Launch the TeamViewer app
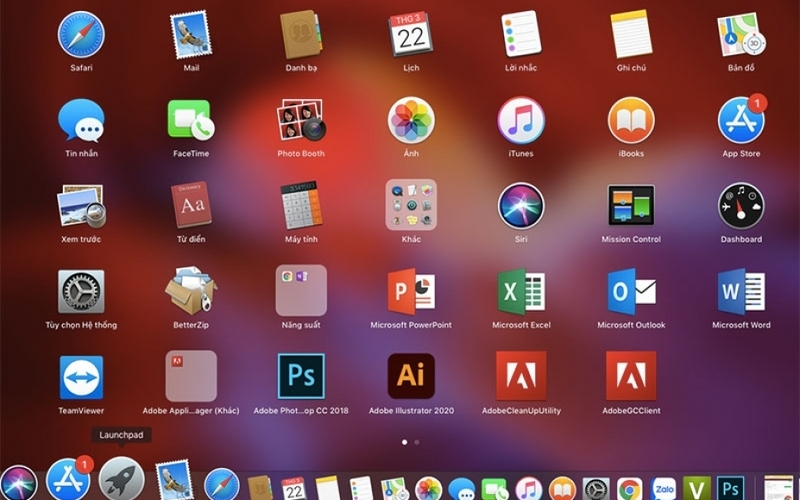The image size is (800, 500). coord(81,378)
